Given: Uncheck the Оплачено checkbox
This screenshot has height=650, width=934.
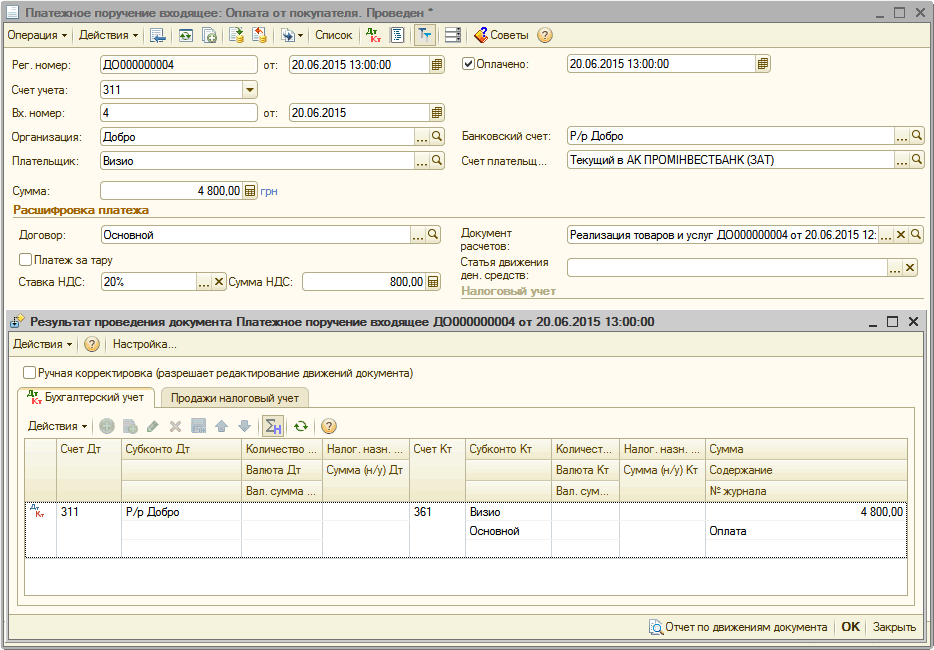Looking at the screenshot, I should click(468, 64).
